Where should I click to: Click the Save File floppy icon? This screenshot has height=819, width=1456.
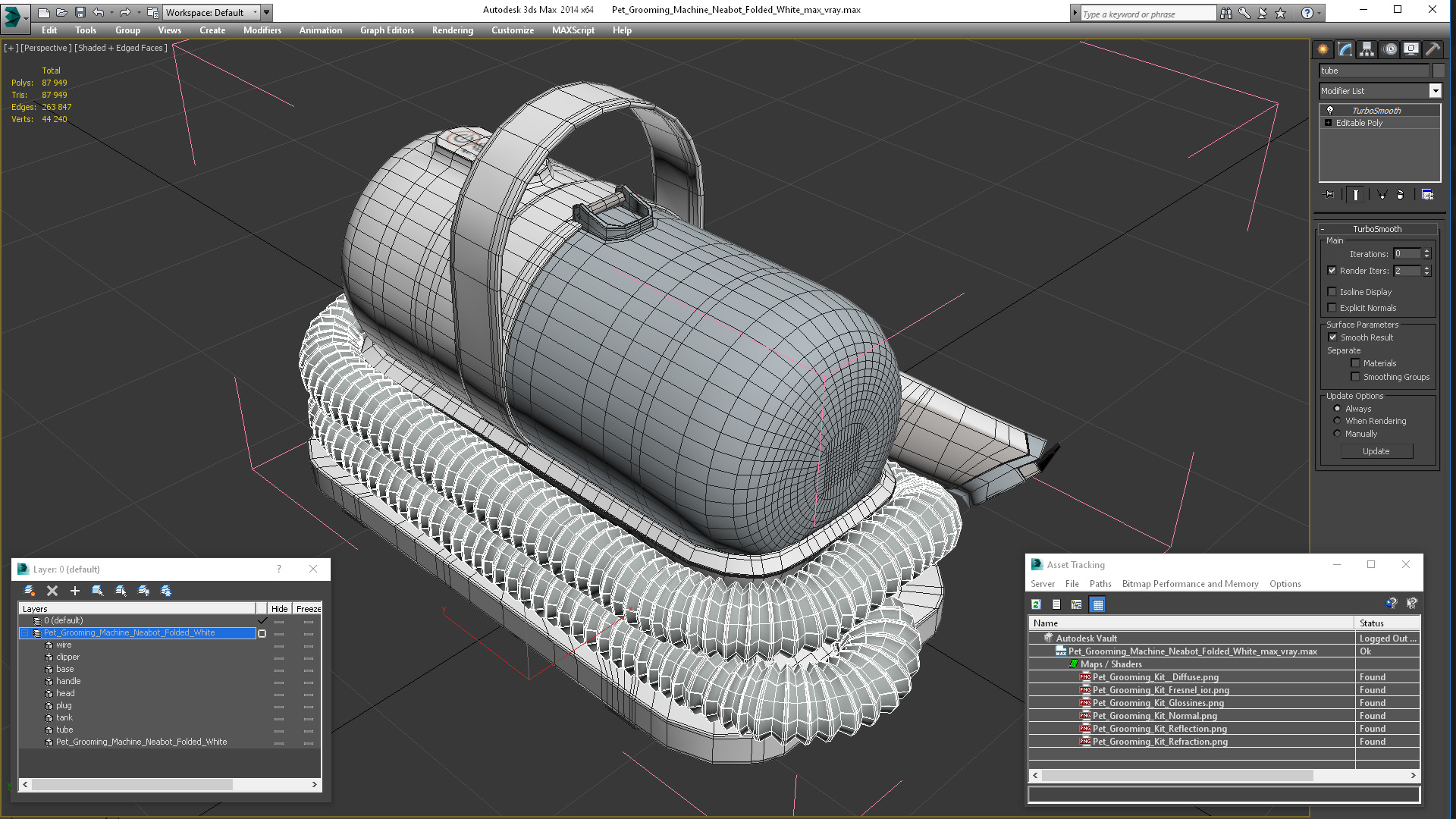[80, 13]
